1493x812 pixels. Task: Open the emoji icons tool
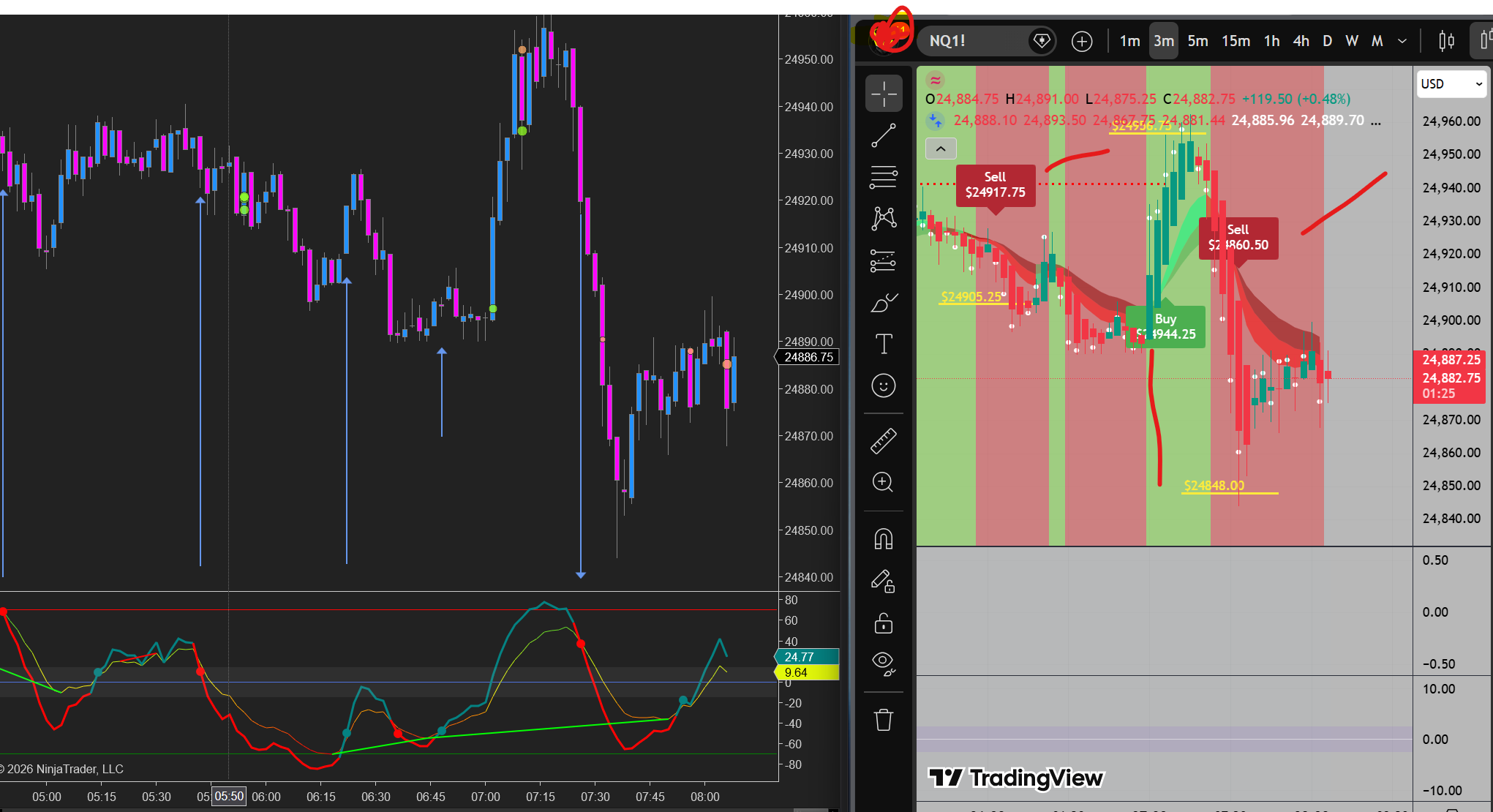point(884,386)
